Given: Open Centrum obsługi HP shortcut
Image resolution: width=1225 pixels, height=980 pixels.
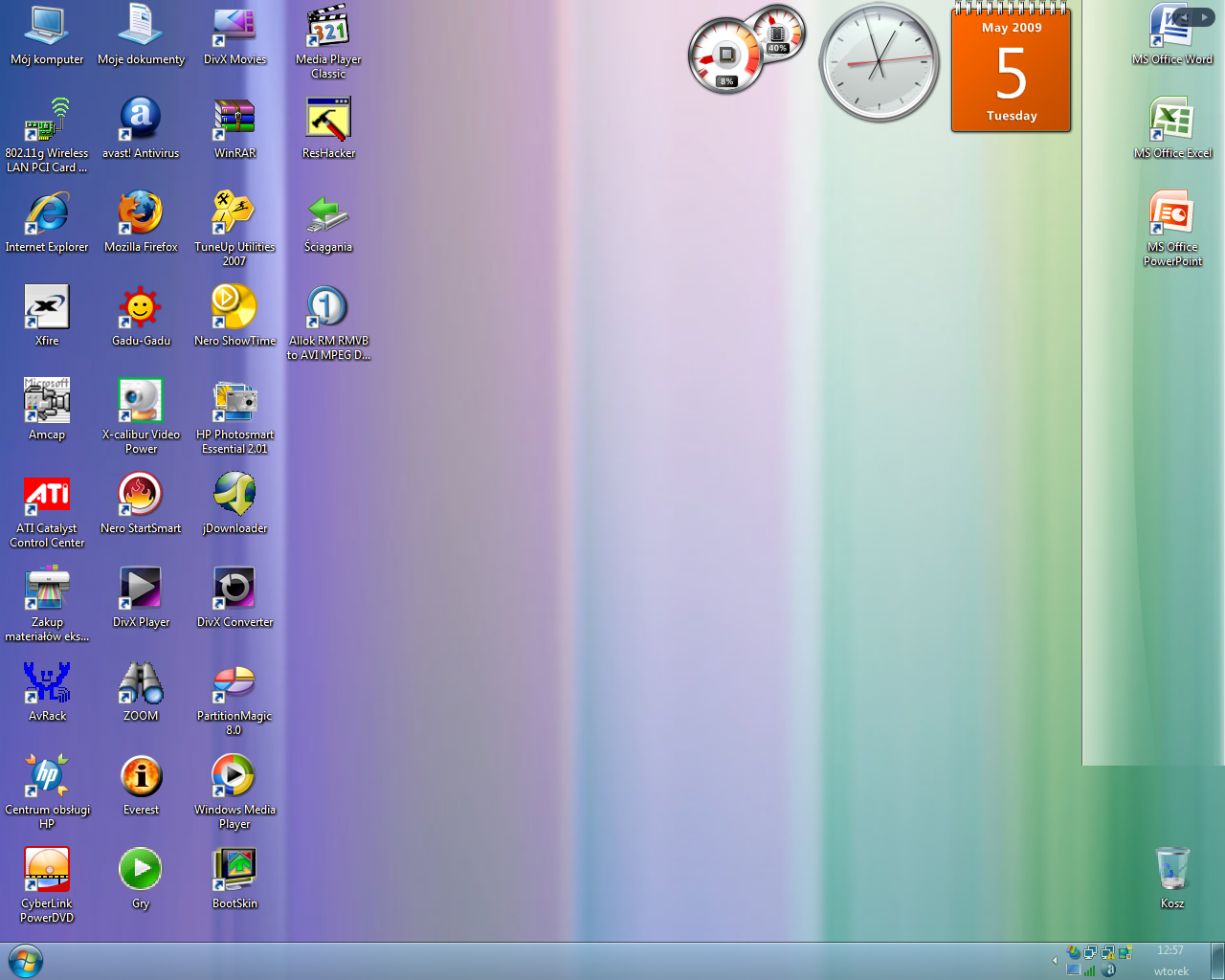Looking at the screenshot, I should 47,791.
